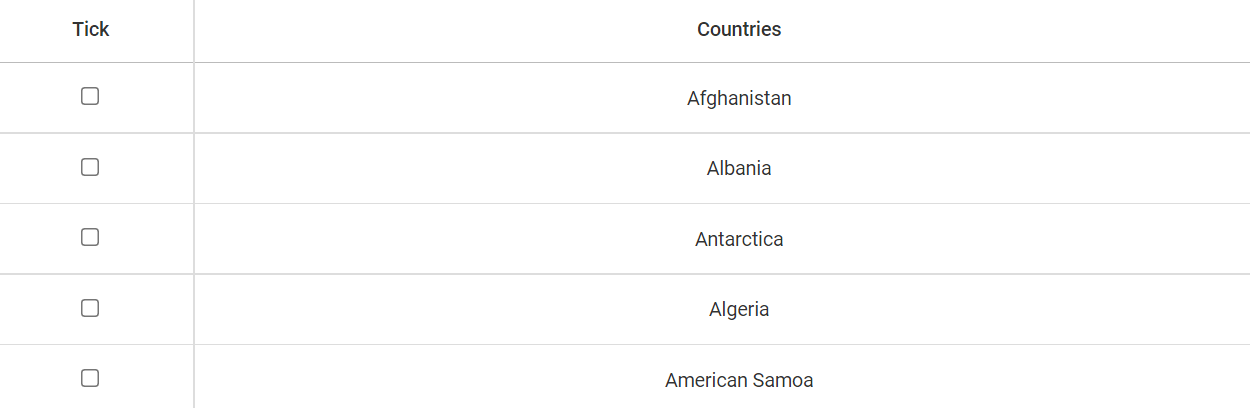
Task: Click the divider between Tick and Countries headers
Action: click(x=194, y=30)
